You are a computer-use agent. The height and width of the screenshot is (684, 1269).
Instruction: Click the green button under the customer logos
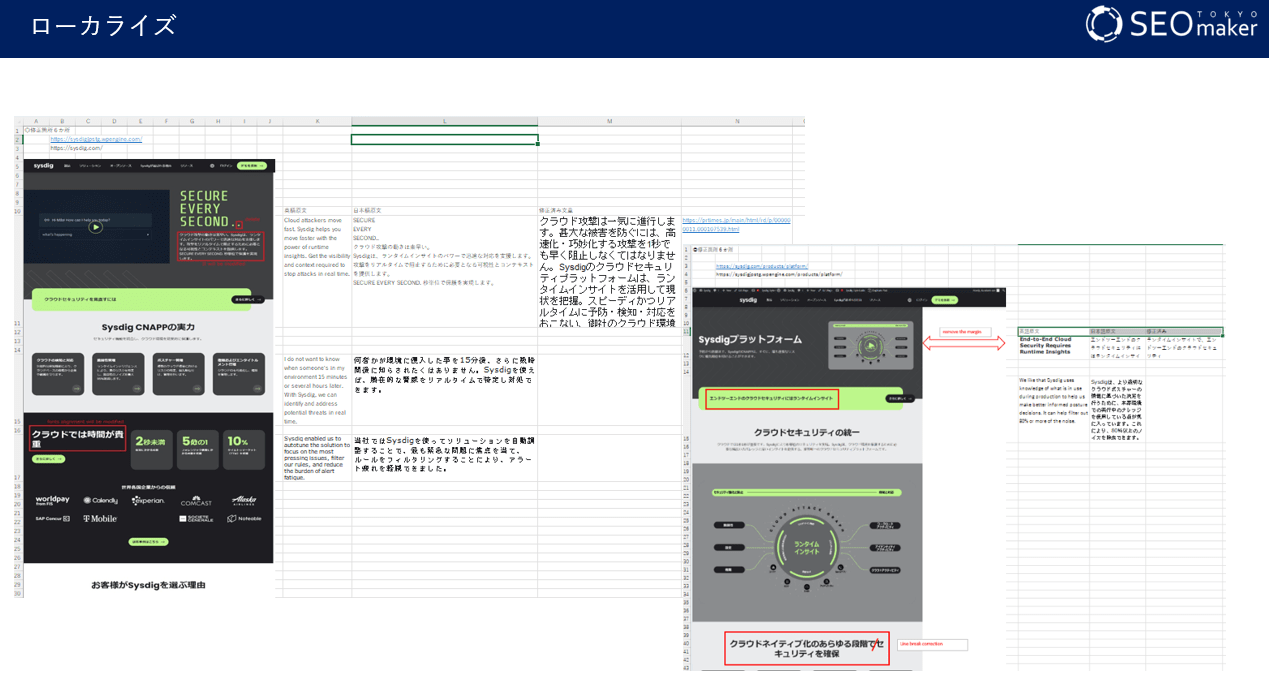[x=148, y=541]
